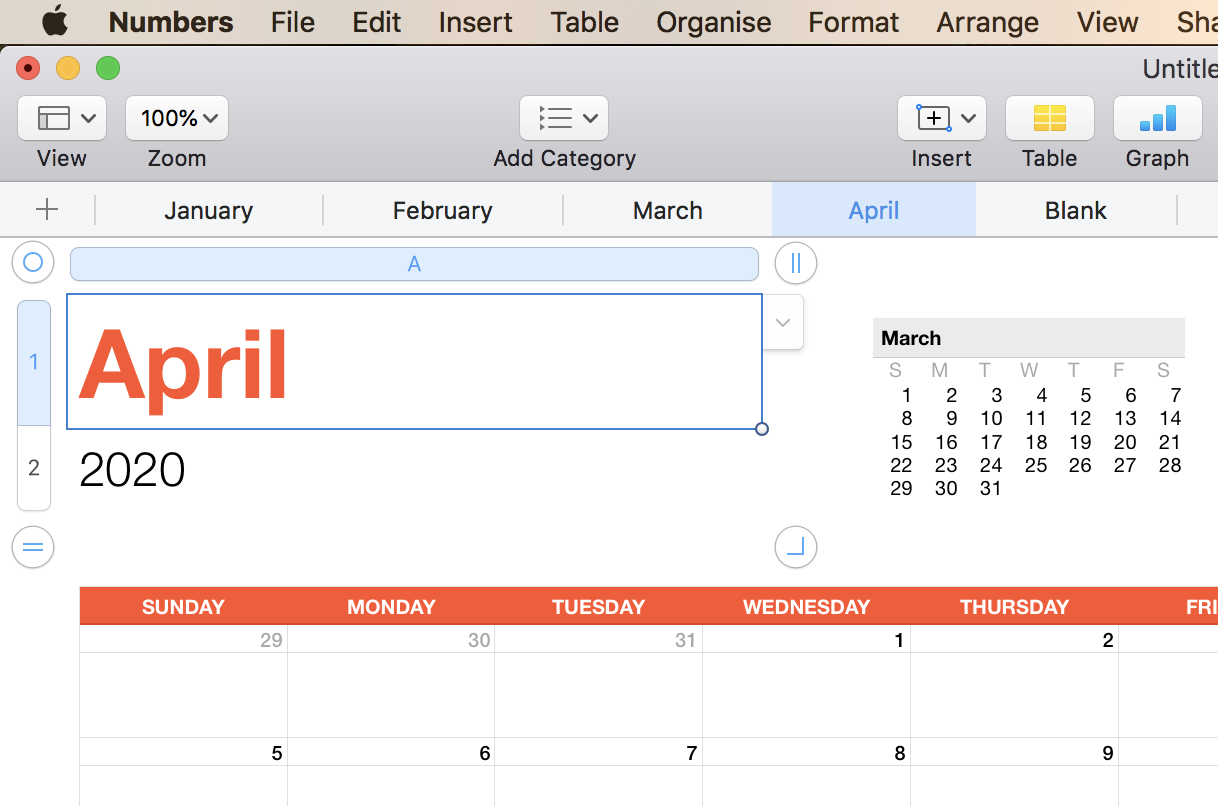Insert a table using the Table toolbar icon

tap(1049, 117)
